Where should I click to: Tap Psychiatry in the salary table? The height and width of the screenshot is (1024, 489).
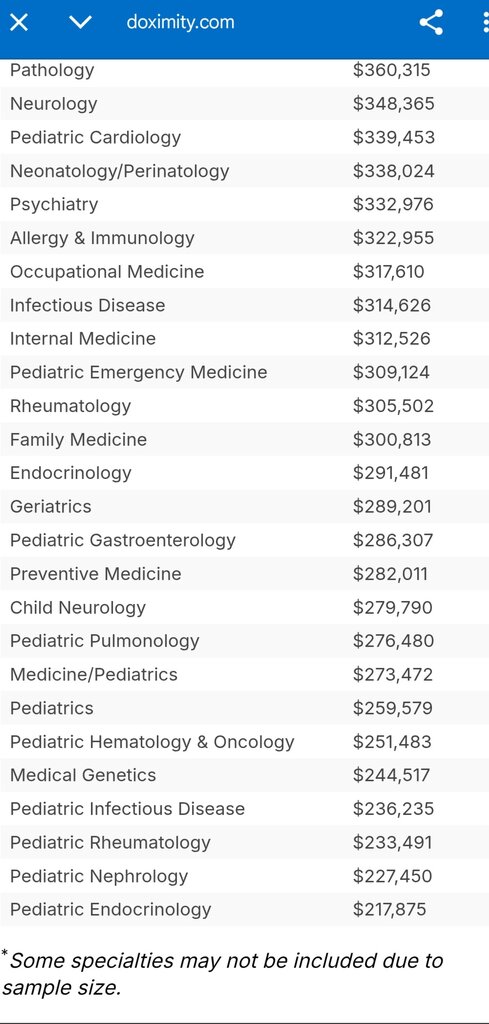coord(54,204)
